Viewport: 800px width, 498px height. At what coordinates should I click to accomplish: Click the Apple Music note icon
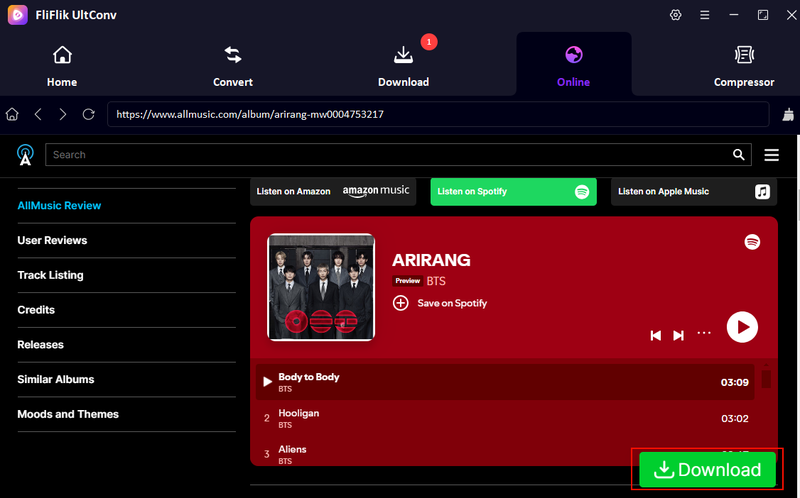(x=762, y=192)
